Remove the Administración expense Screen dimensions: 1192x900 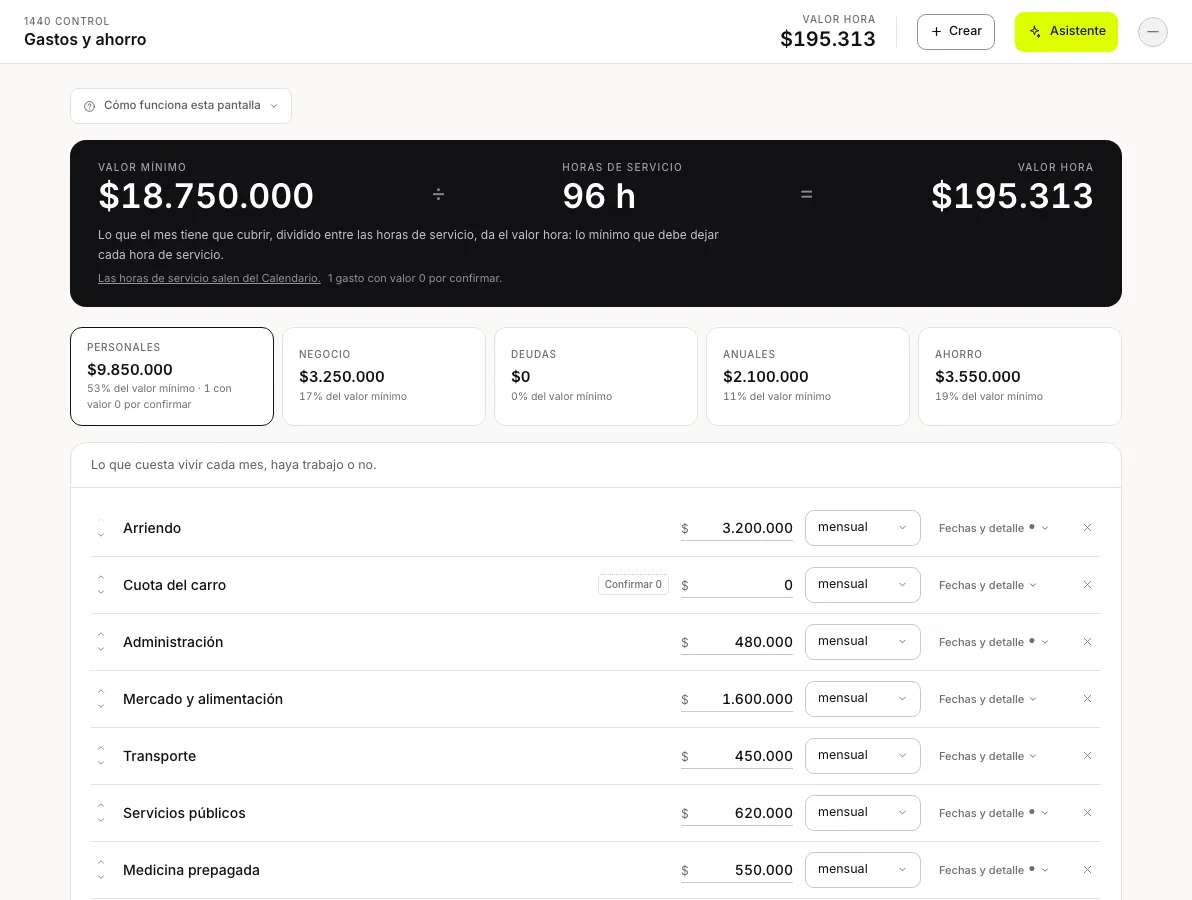pos(1087,642)
